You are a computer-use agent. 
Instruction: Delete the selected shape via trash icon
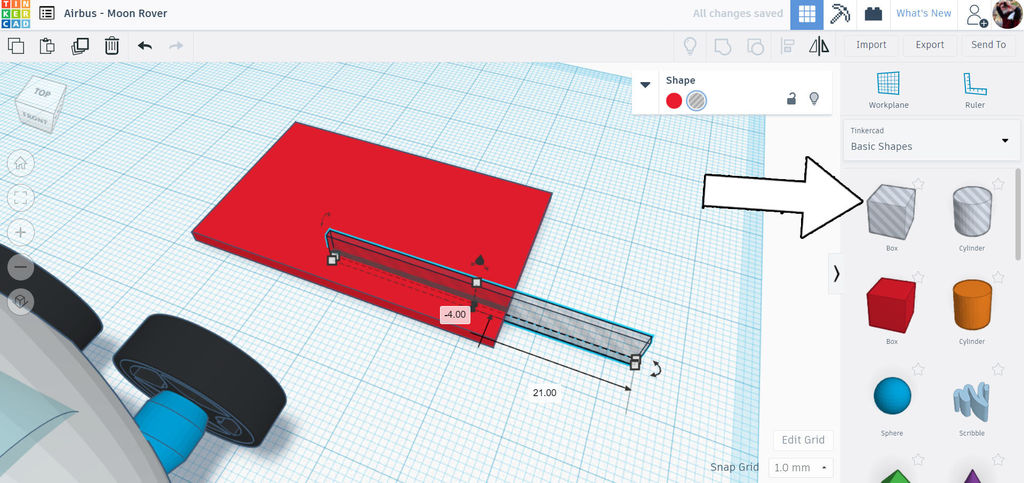click(112, 46)
